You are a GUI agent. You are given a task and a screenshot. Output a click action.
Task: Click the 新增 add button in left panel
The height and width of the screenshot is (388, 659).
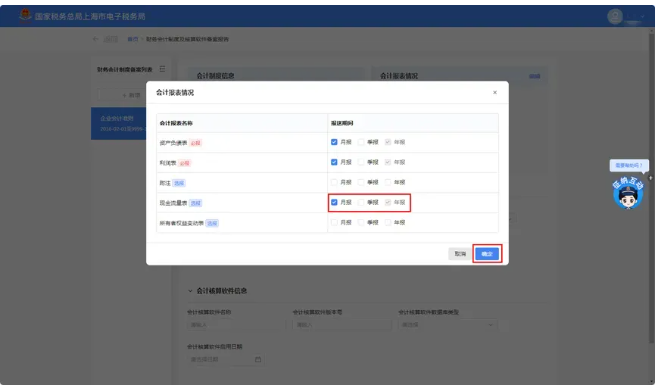pos(131,95)
